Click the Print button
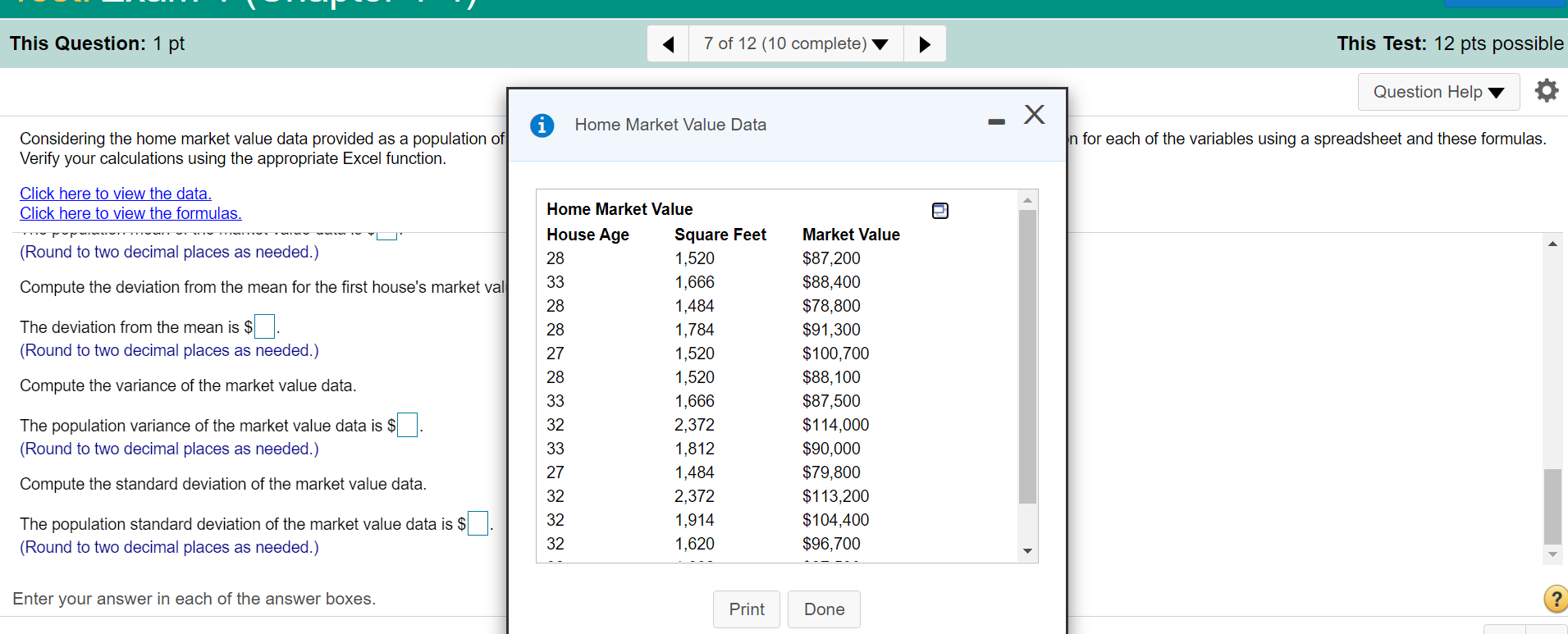 point(747,609)
